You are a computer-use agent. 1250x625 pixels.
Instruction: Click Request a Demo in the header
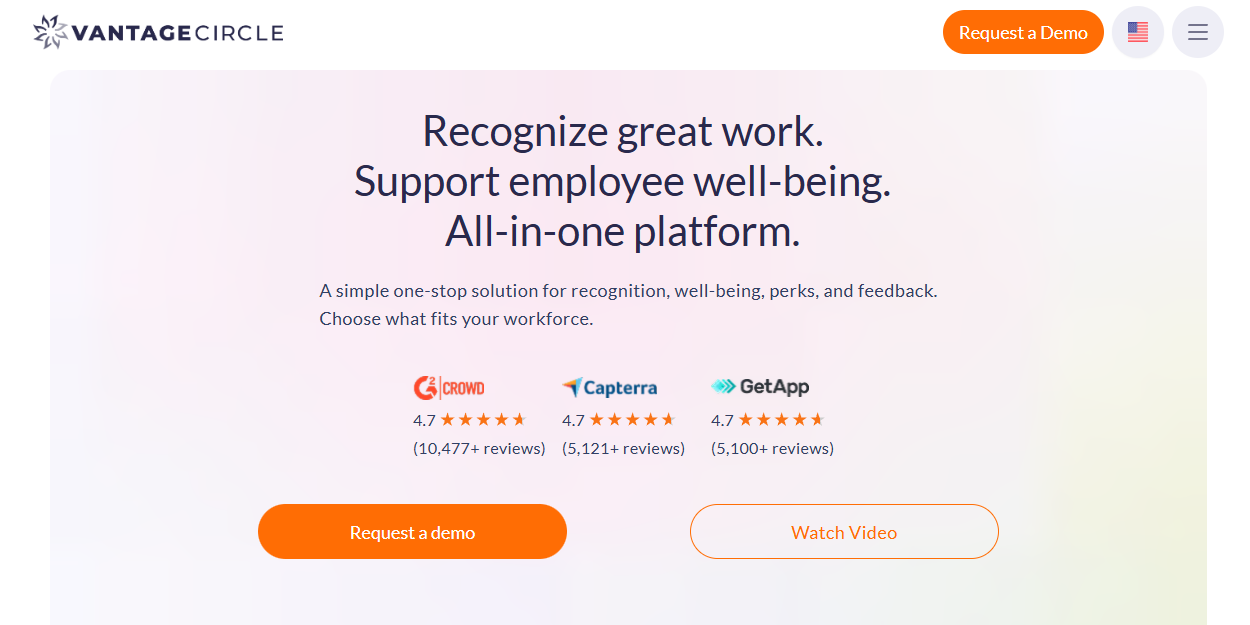click(1023, 31)
